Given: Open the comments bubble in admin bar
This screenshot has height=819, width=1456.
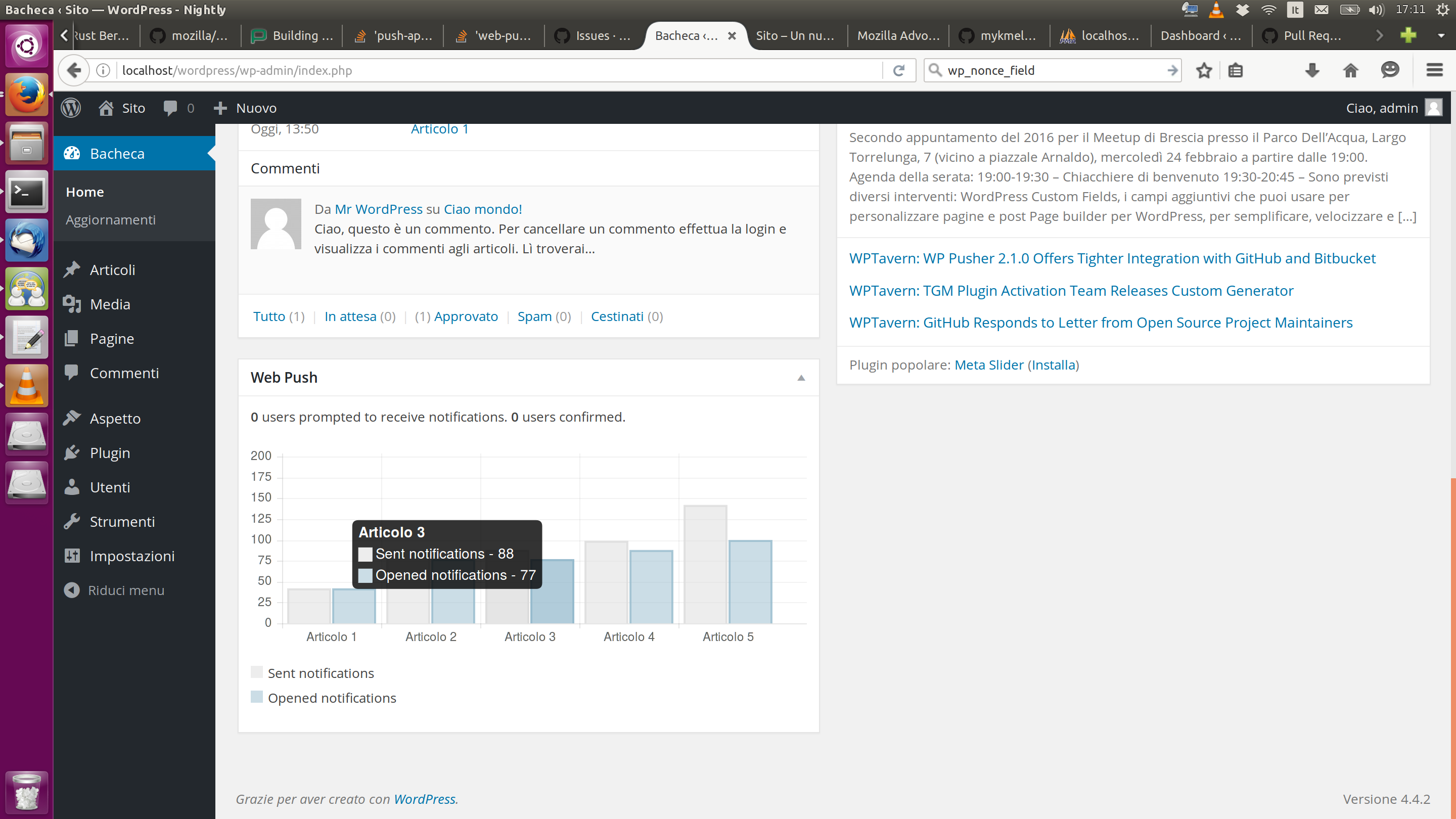Looking at the screenshot, I should pyautogui.click(x=170, y=108).
